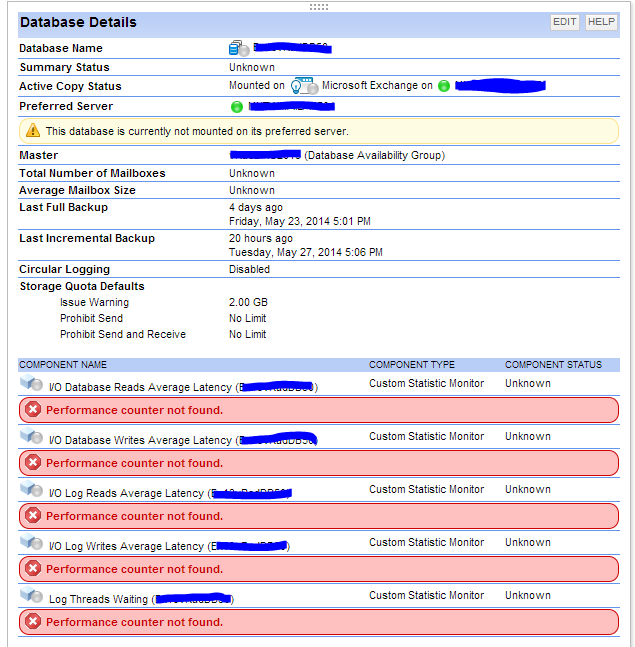
Task: Click the 4 days ago text
Action: point(256,207)
